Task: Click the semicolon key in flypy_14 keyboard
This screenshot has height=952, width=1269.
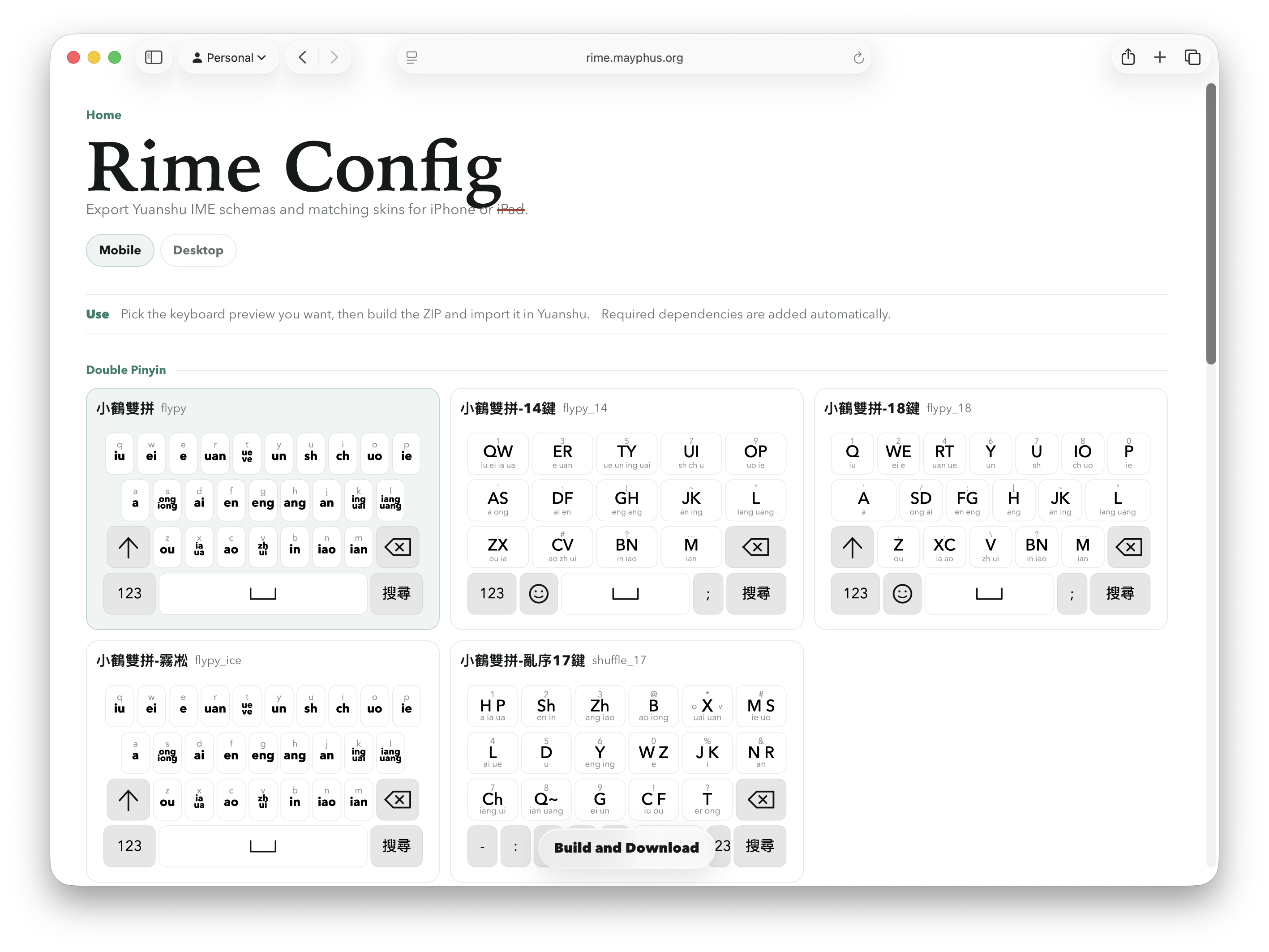Action: tap(708, 593)
